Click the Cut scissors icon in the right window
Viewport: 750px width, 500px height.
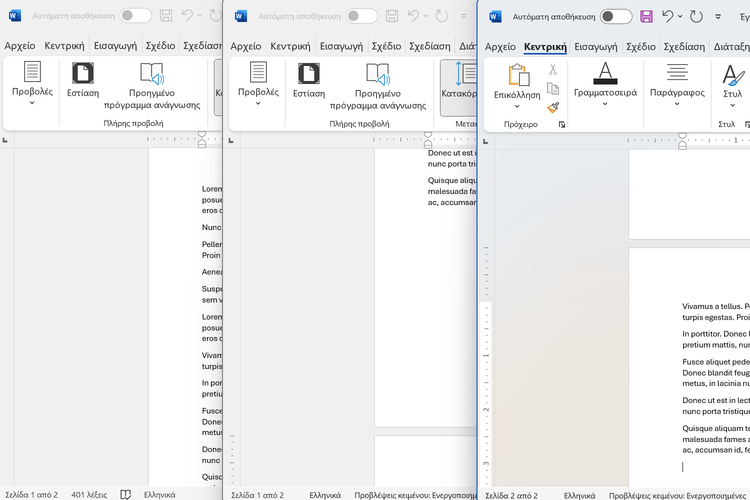coord(553,70)
